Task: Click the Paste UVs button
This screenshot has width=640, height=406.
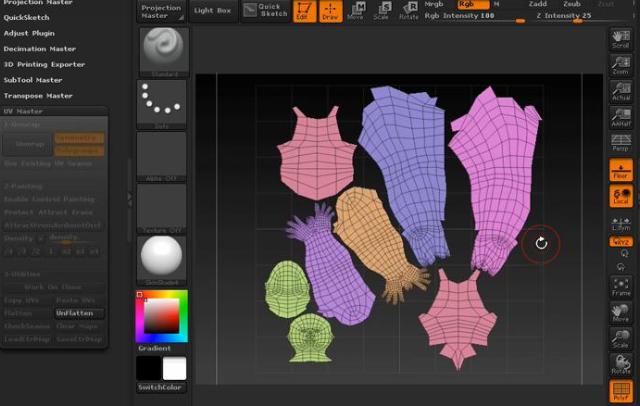Action: (x=79, y=300)
